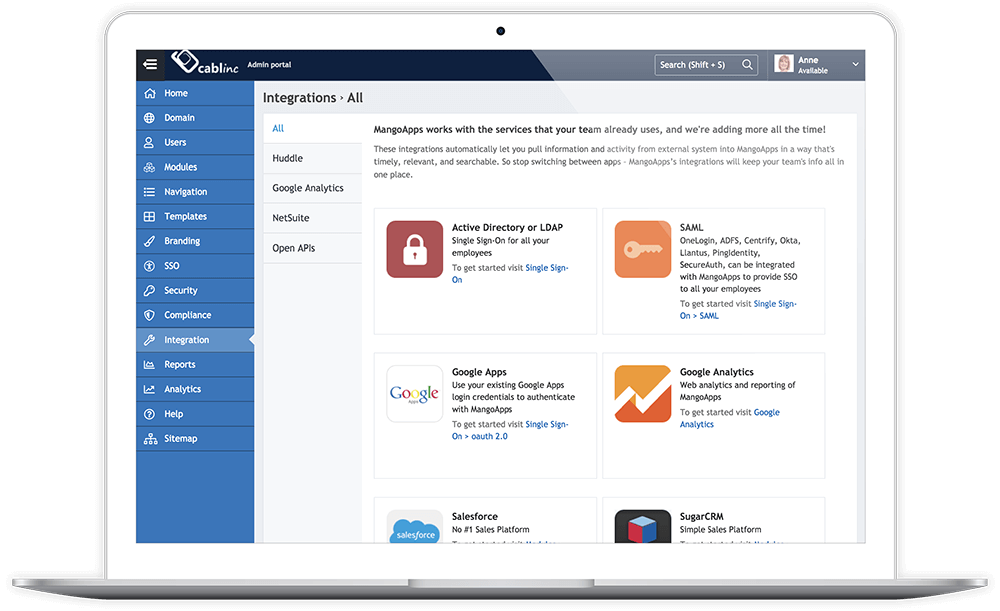The width and height of the screenshot is (1000, 611).
Task: Click the Domain globe icon
Action: 149,118
